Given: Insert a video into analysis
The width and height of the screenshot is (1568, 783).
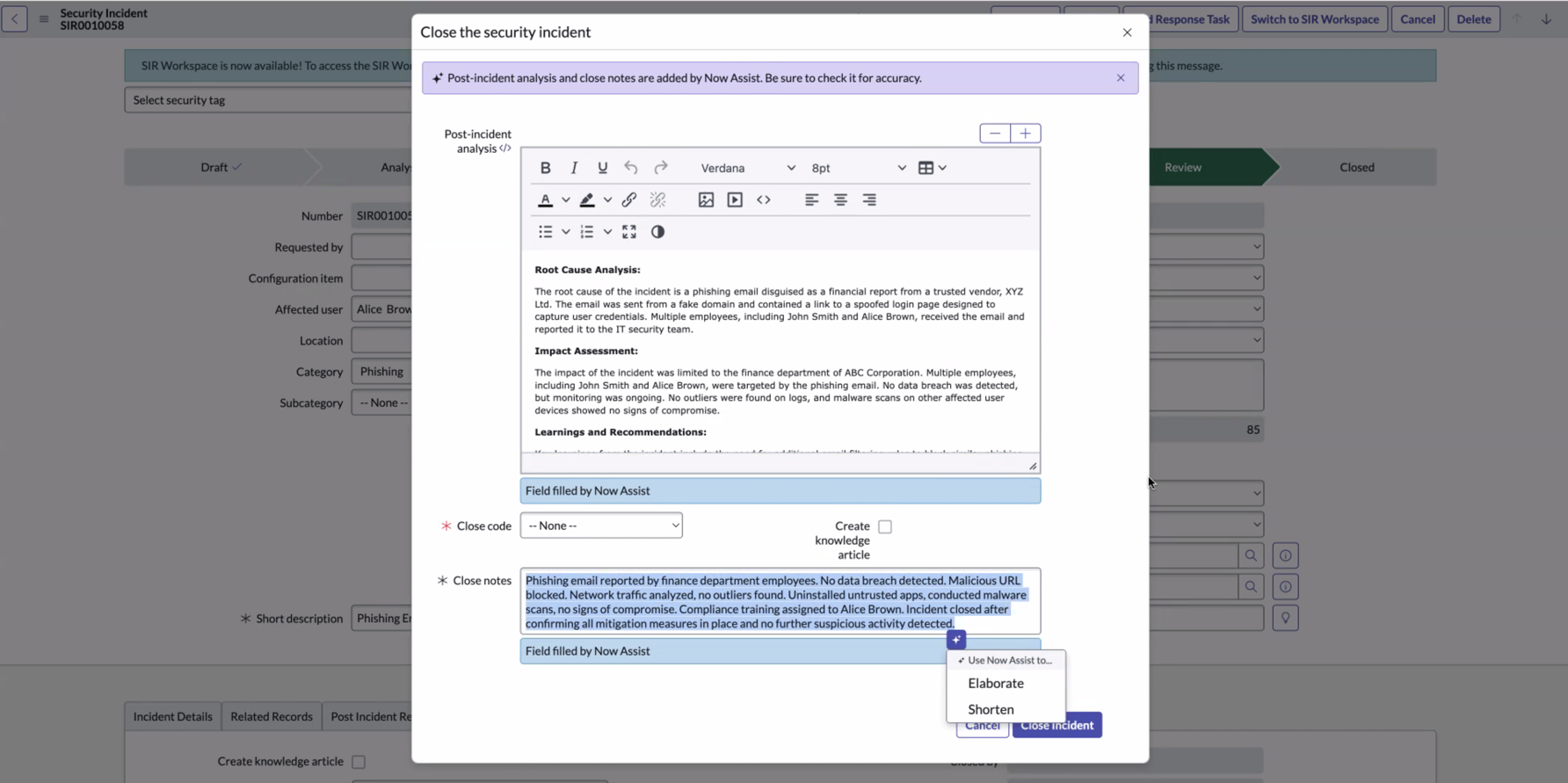Looking at the screenshot, I should [735, 200].
